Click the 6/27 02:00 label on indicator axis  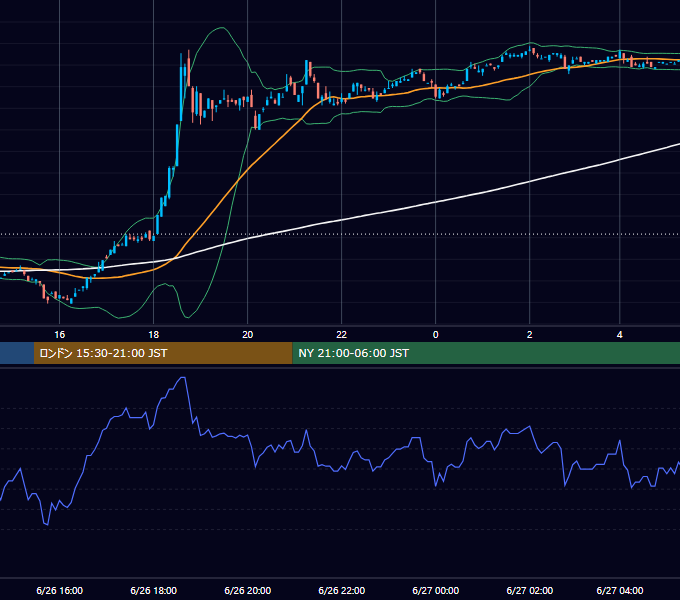tap(530, 590)
